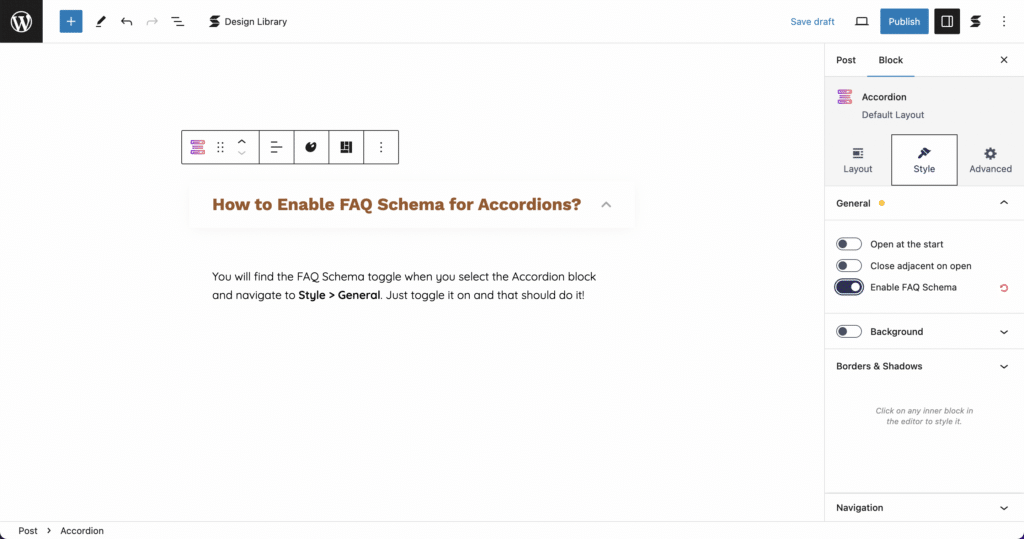
Task: Click the Accordion block type icon in toolbar
Action: point(197,147)
